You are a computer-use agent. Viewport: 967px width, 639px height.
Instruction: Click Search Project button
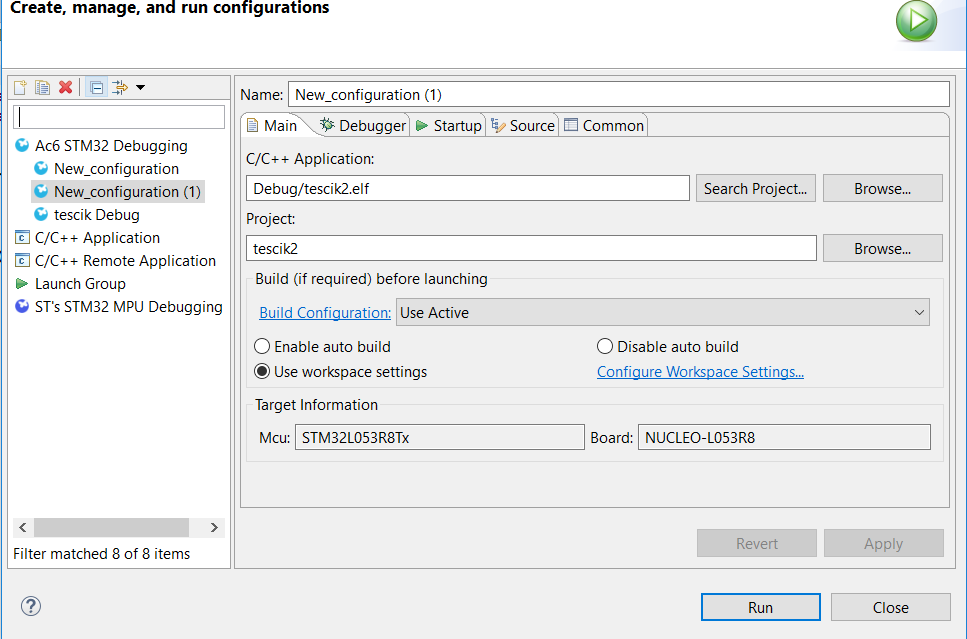coord(755,188)
